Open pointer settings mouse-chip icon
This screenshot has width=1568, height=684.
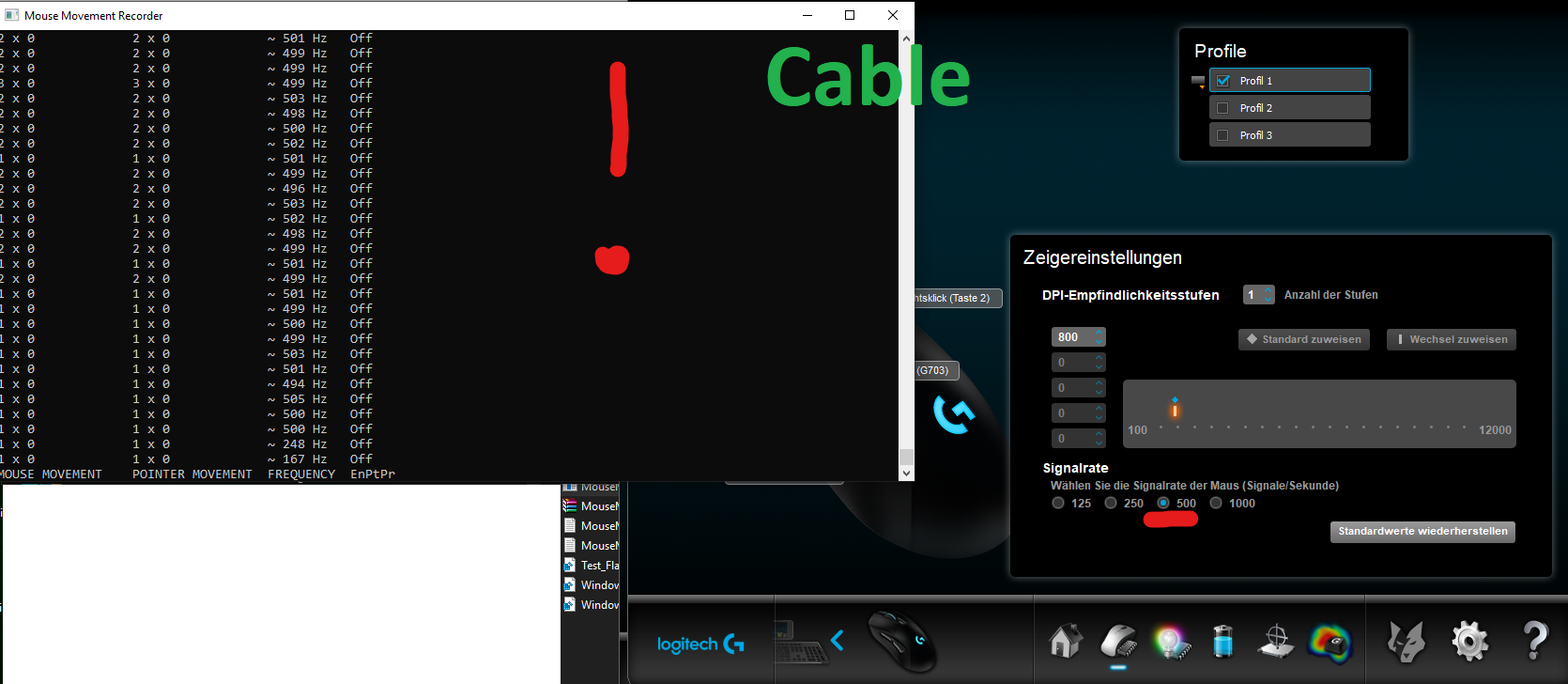(1118, 642)
